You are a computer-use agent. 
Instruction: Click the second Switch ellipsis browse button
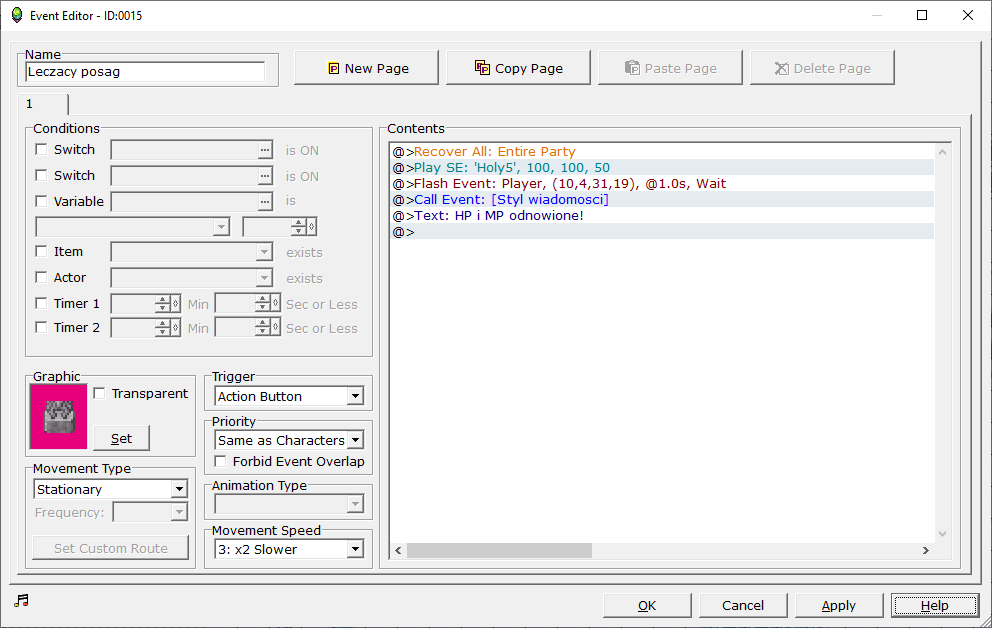coord(265,176)
